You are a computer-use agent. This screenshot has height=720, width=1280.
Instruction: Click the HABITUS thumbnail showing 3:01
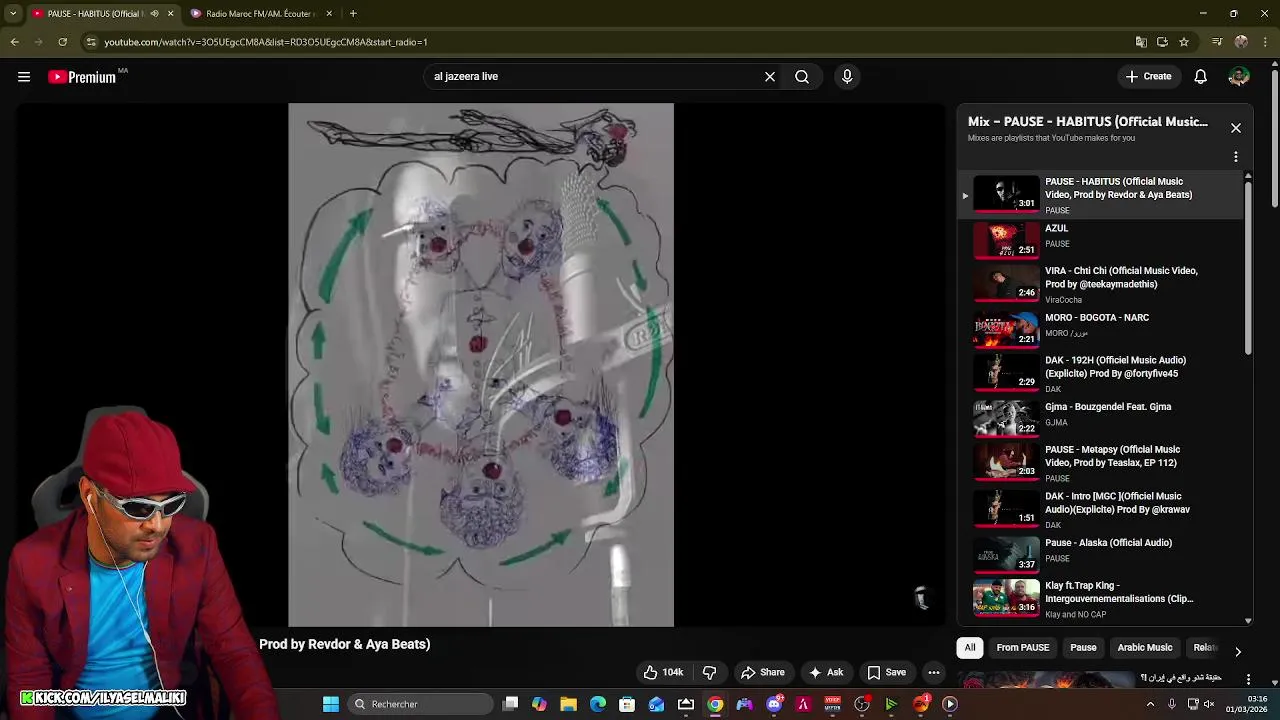click(x=1006, y=195)
